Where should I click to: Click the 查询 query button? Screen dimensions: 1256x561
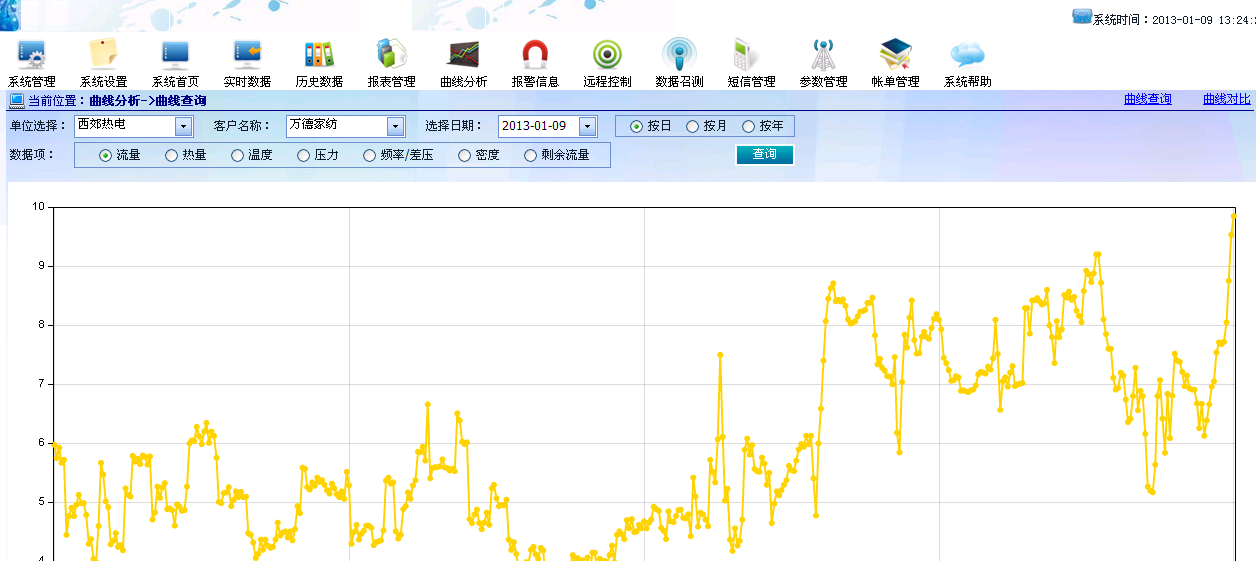pos(764,155)
